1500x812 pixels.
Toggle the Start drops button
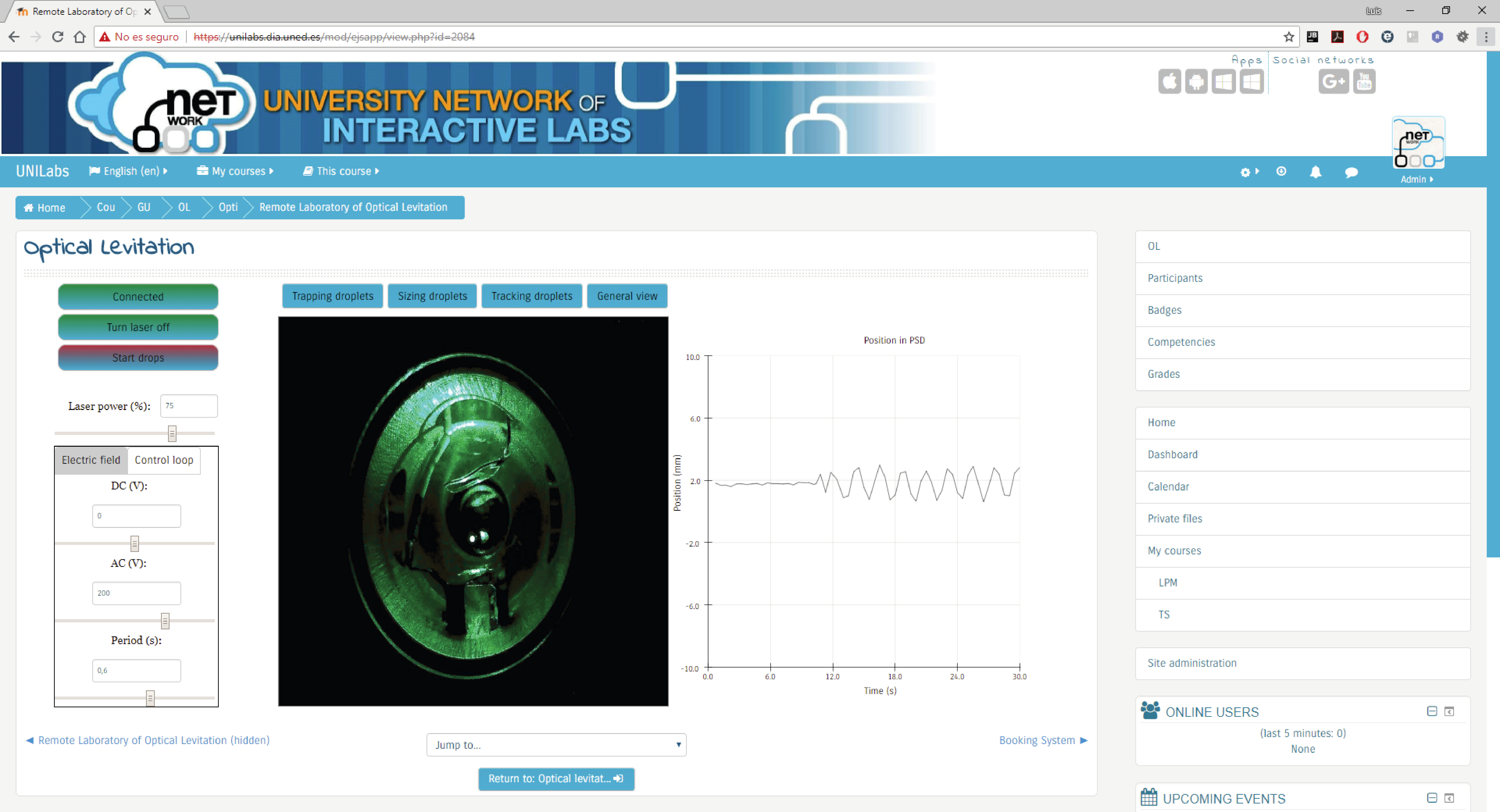(x=138, y=357)
